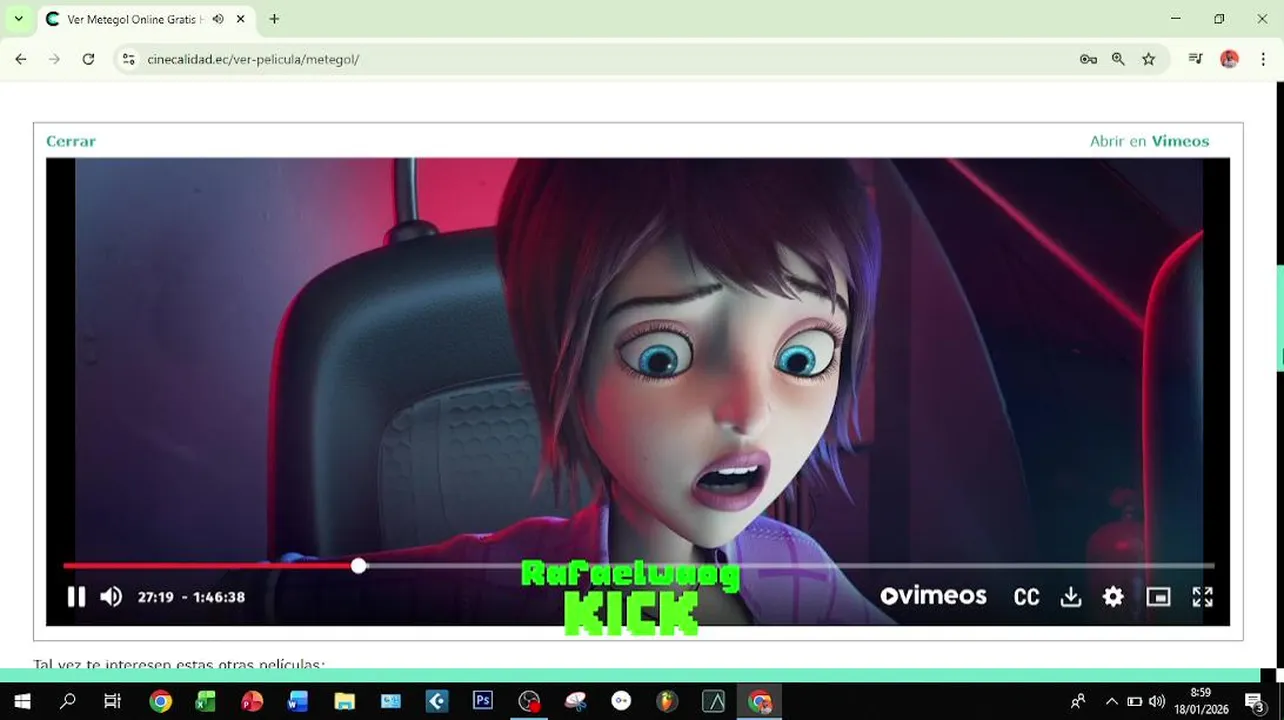The height and width of the screenshot is (720, 1284).
Task: Open Windows notification center
Action: [1254, 702]
